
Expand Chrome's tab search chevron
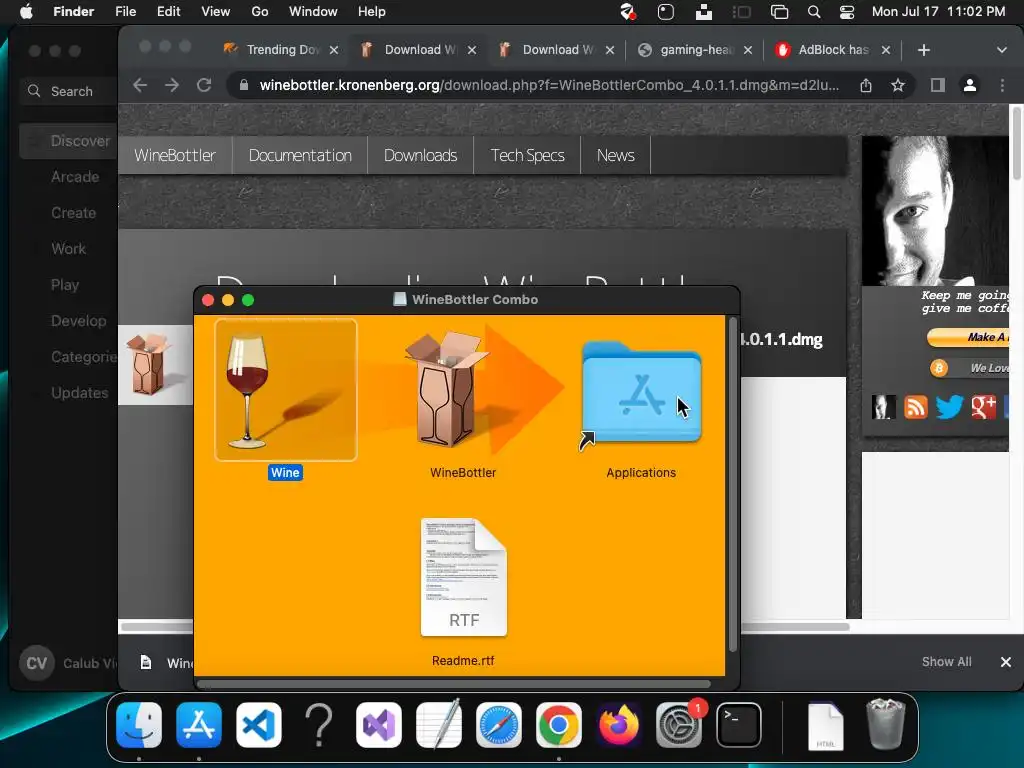(x=1002, y=50)
